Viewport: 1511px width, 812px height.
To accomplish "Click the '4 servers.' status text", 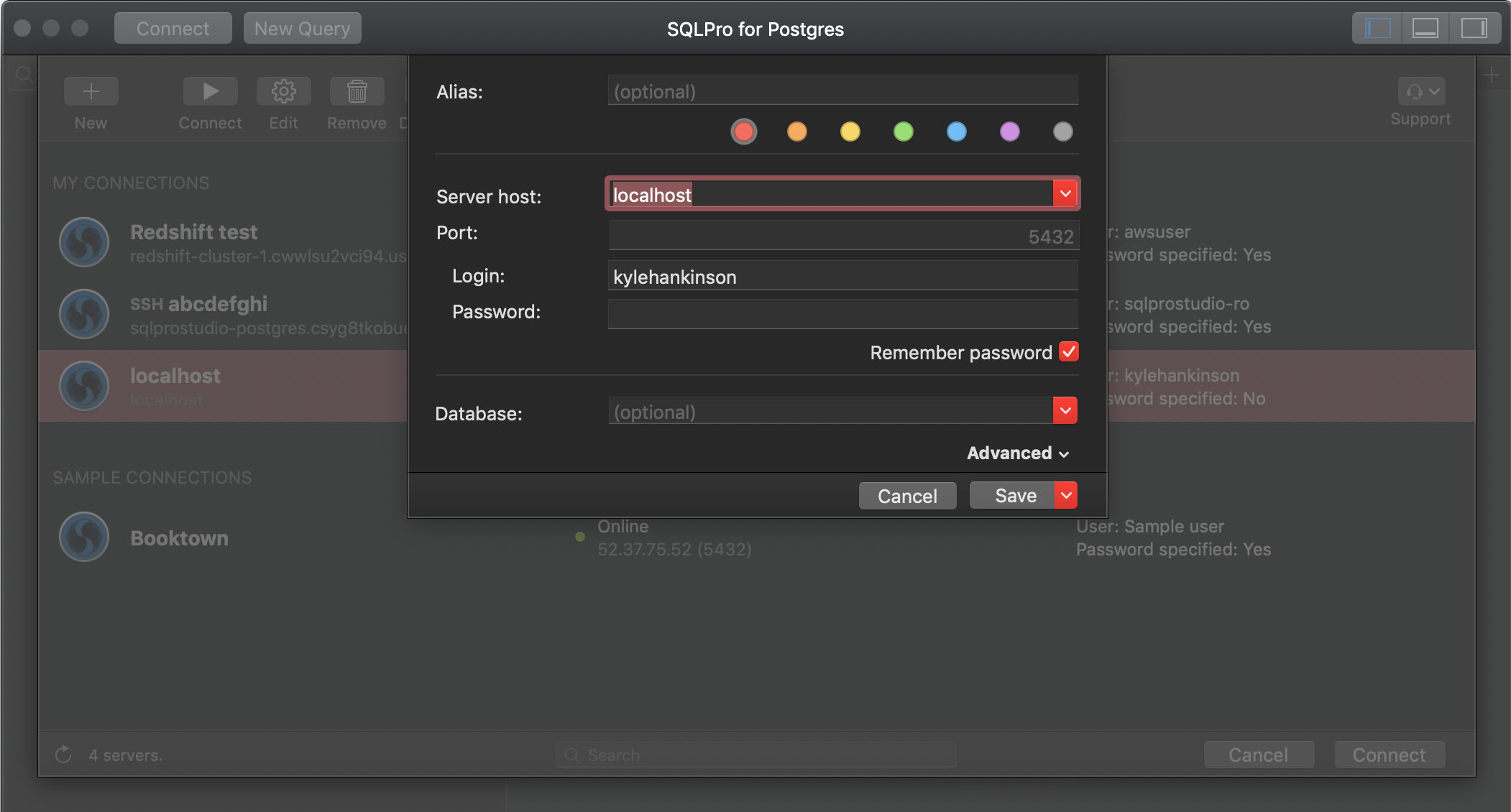I will [126, 755].
